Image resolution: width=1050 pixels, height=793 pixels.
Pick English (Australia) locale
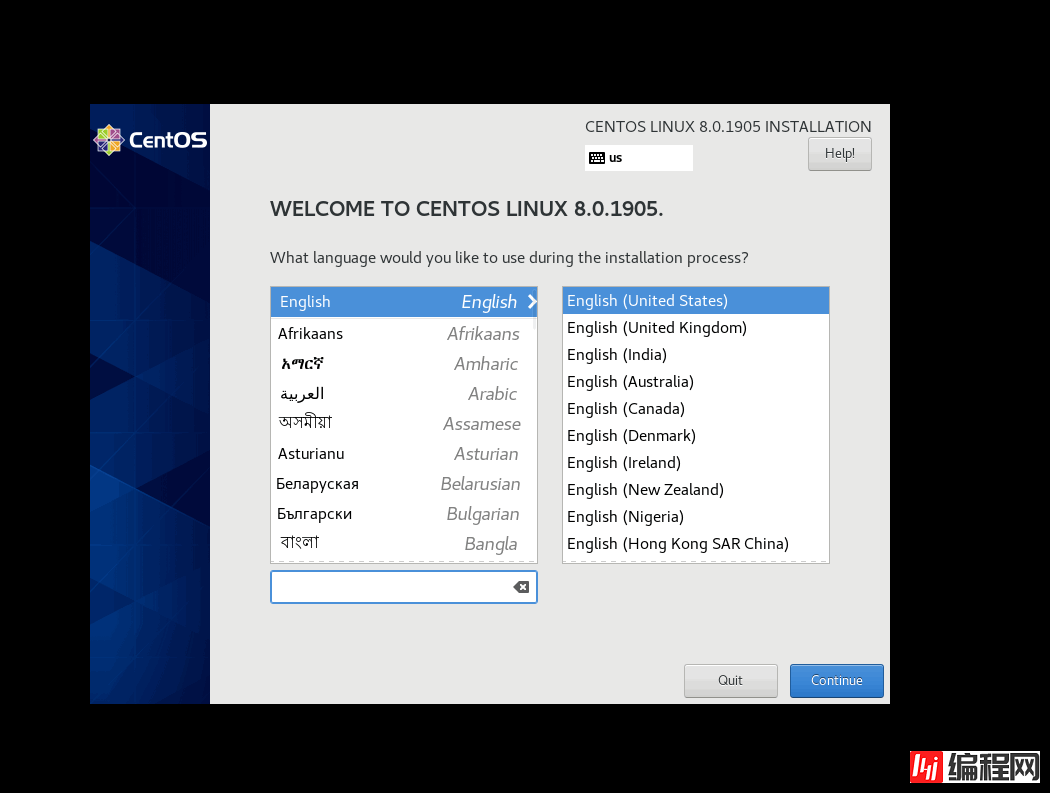pos(630,382)
